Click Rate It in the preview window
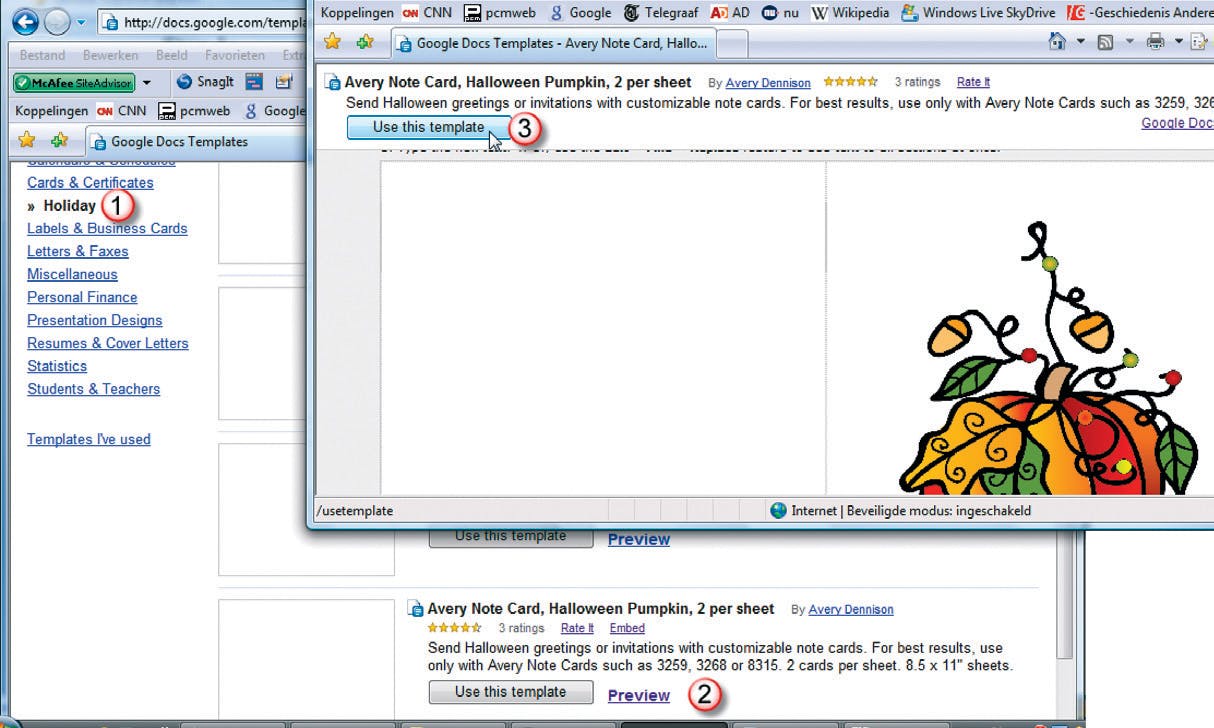The width and height of the screenshot is (1214, 728). coord(973,83)
